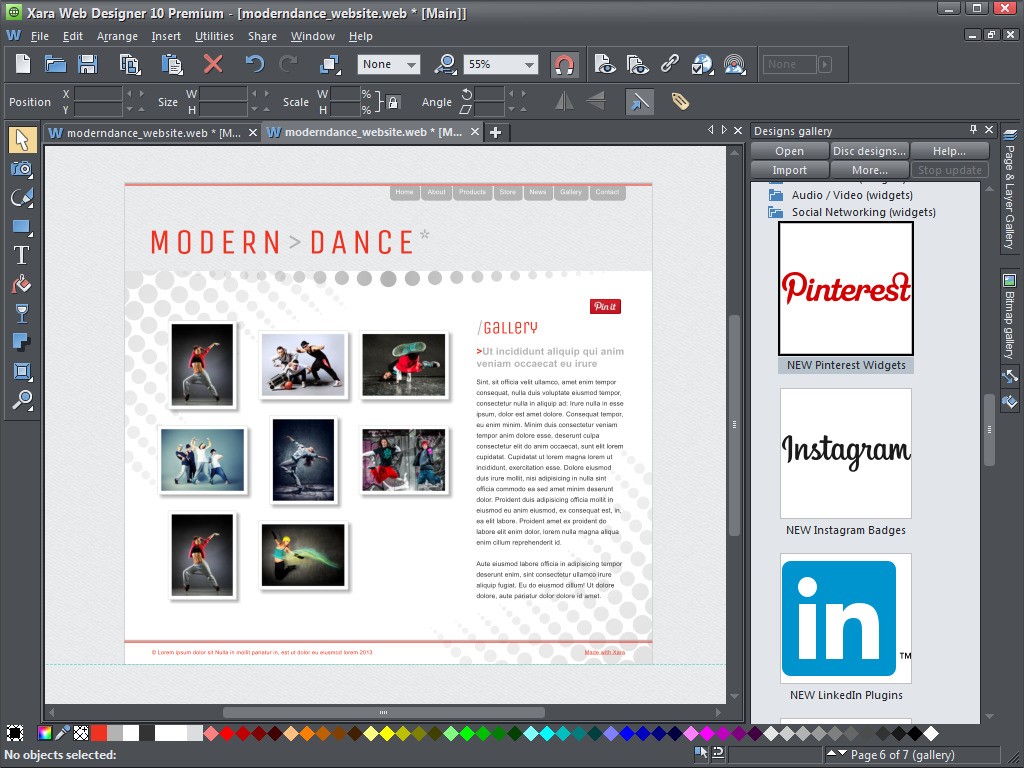This screenshot has height=768, width=1024.
Task: Open the Utilities menu
Action: [x=214, y=36]
